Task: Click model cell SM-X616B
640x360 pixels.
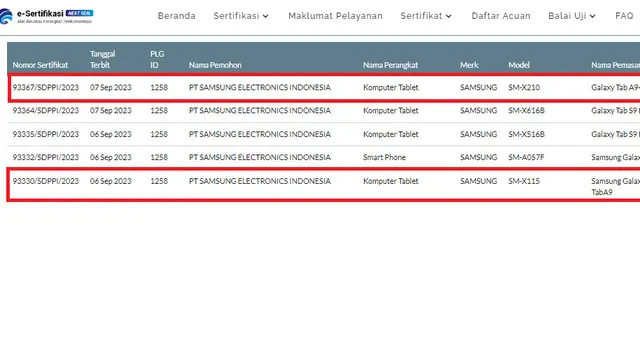Action: point(527,111)
